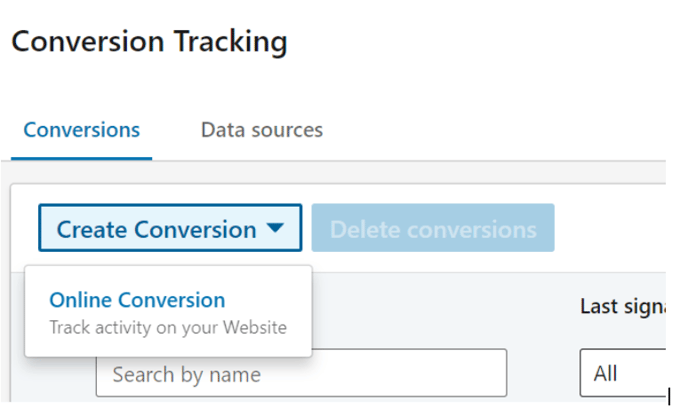Go to Data sources in the tab bar
This screenshot has height=416, width=688.
pyautogui.click(x=262, y=130)
